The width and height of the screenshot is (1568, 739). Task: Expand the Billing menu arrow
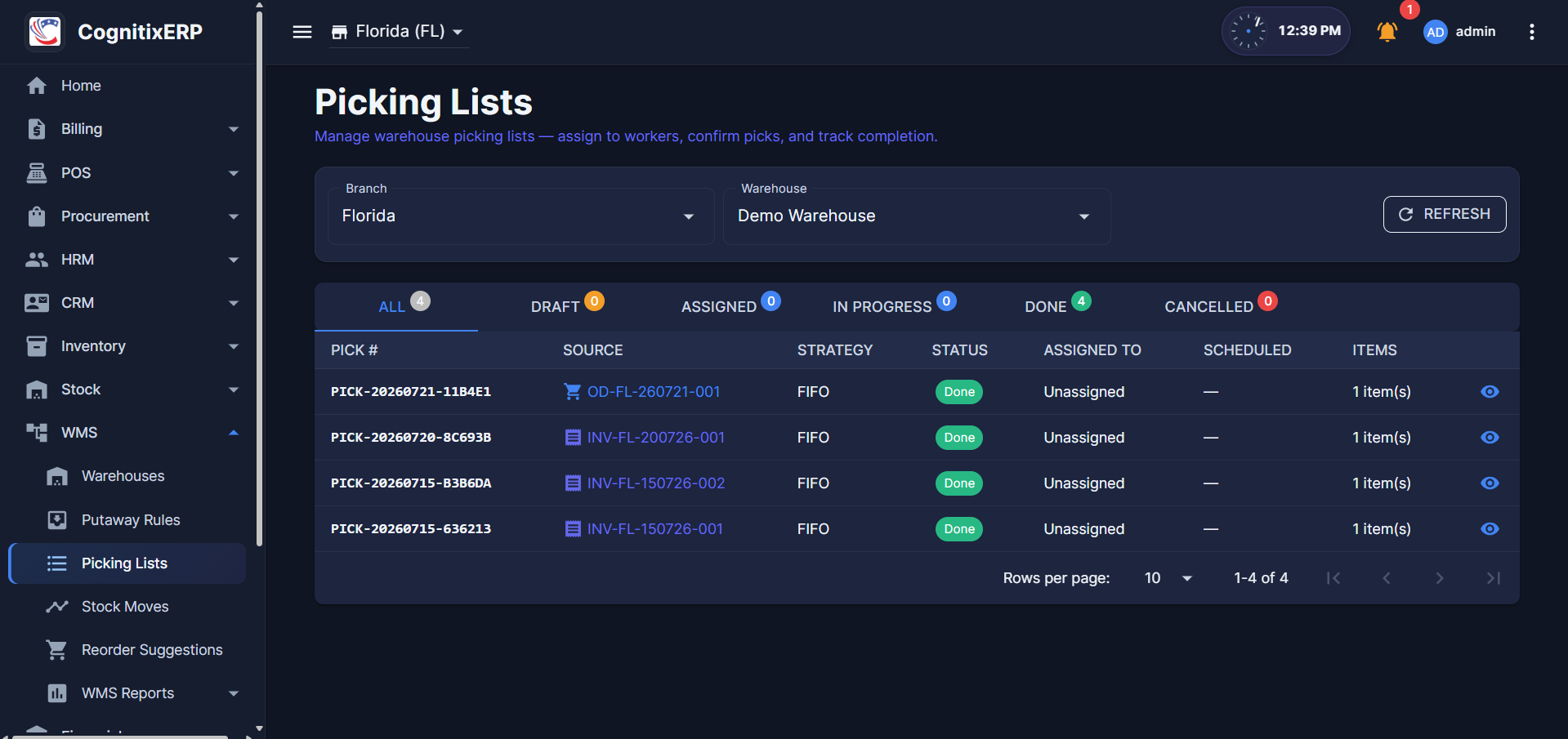click(x=234, y=129)
